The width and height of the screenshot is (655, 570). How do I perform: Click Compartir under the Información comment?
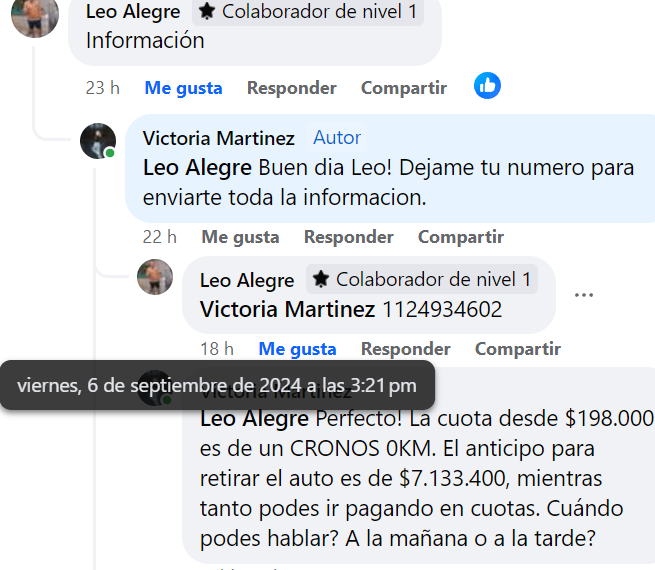point(404,88)
